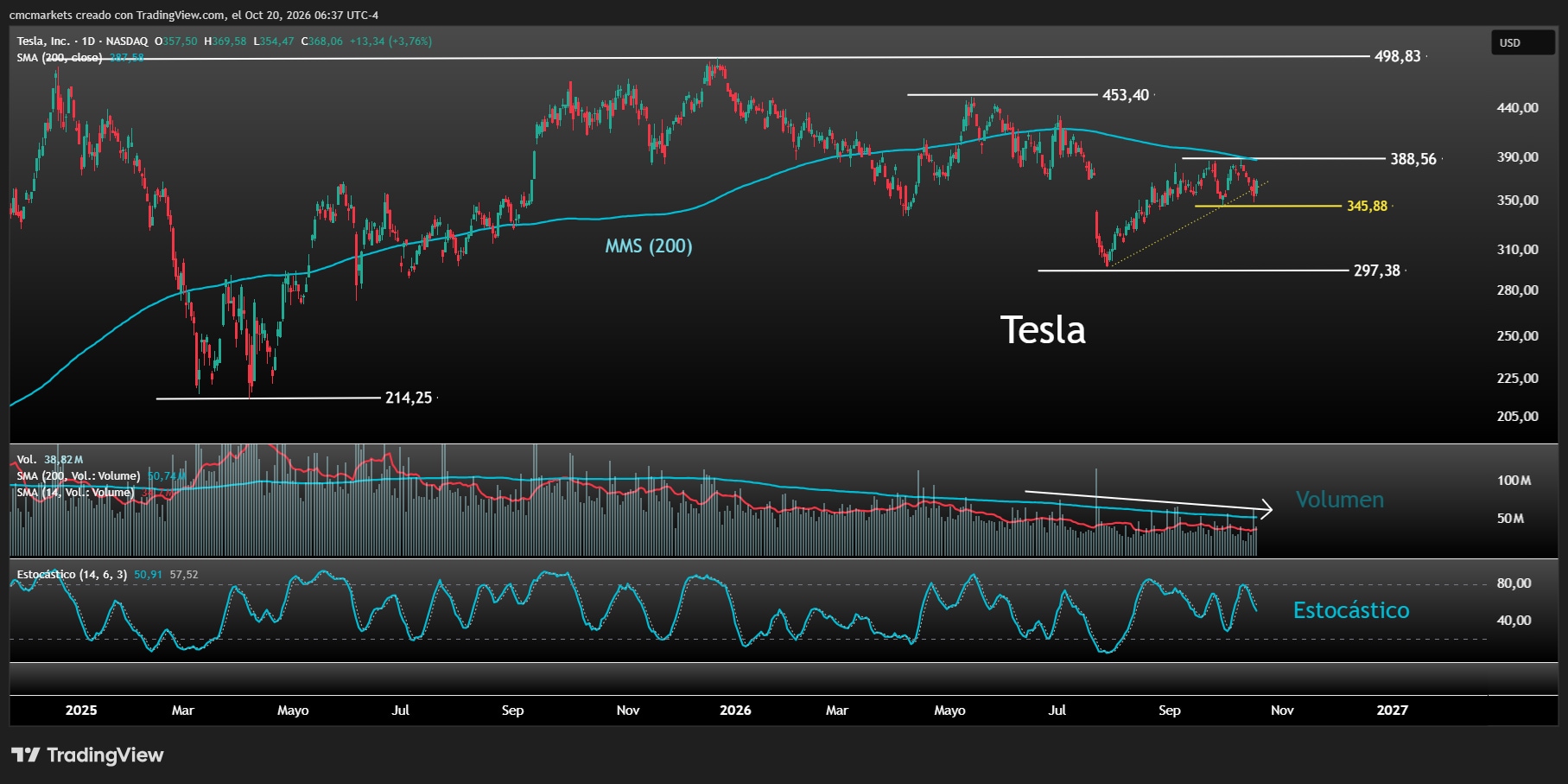This screenshot has height=784, width=1568.
Task: Click the 2025 time axis label
Action: point(81,711)
